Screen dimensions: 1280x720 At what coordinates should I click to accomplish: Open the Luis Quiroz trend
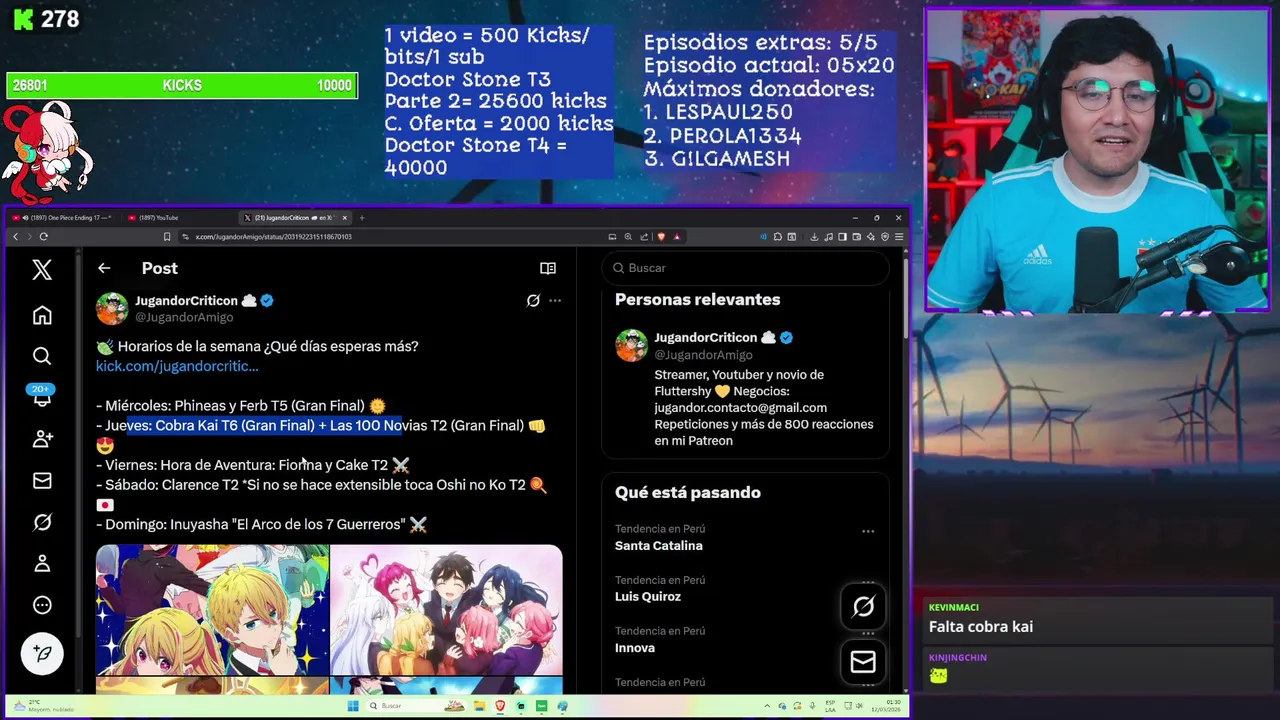(x=648, y=597)
